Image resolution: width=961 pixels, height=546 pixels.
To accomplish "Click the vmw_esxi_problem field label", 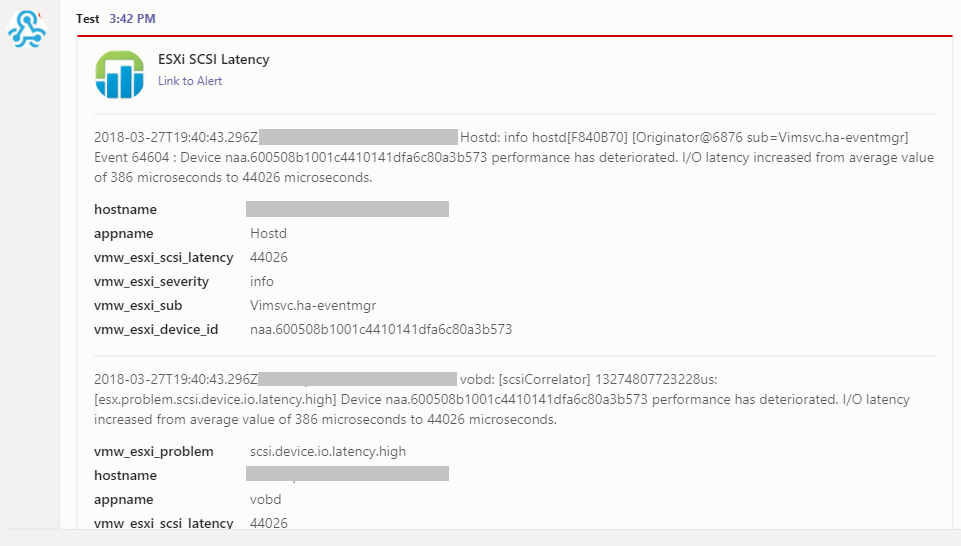I will point(154,452).
